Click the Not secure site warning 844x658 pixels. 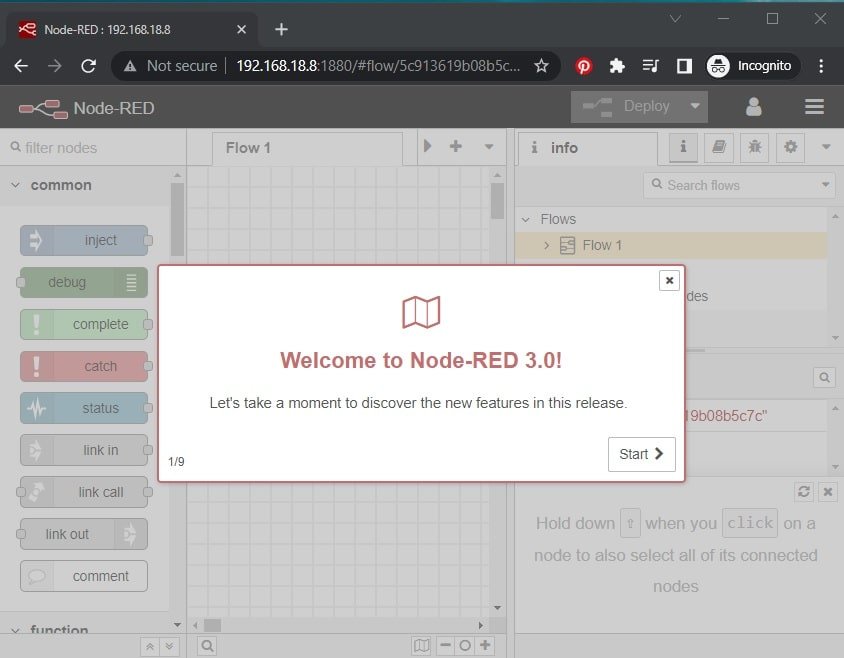pos(170,66)
